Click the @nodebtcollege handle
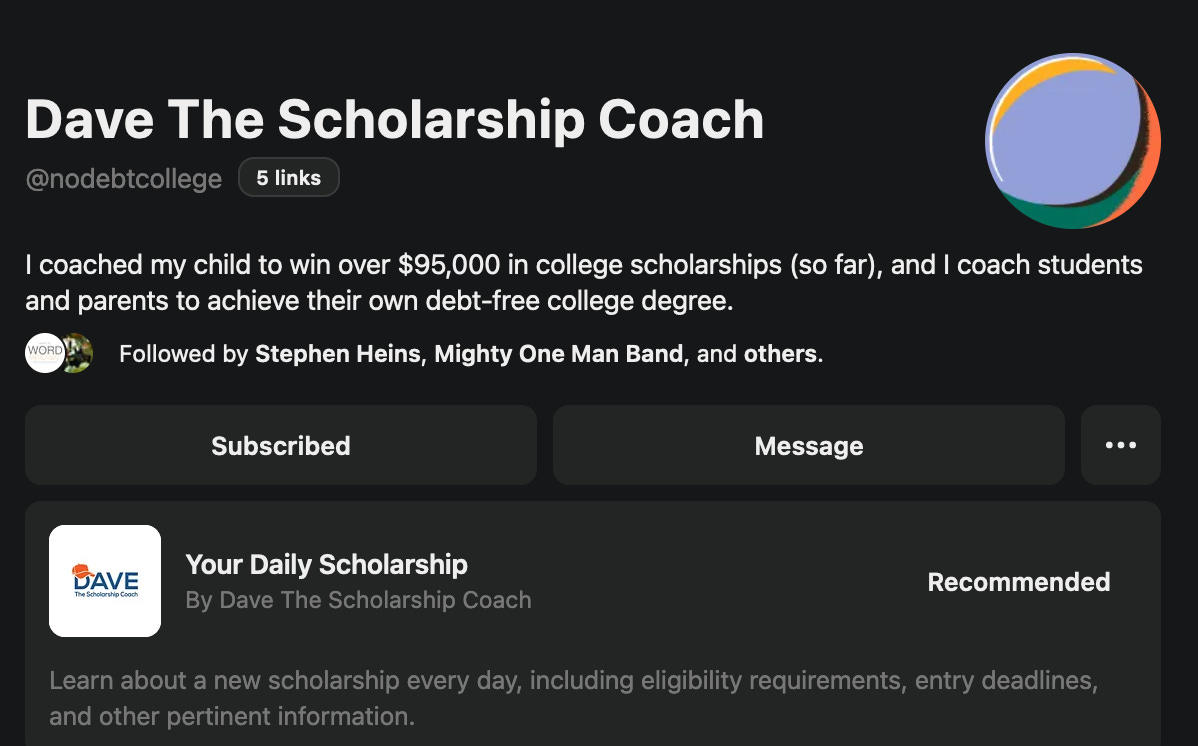The height and width of the screenshot is (746, 1198). tap(124, 178)
